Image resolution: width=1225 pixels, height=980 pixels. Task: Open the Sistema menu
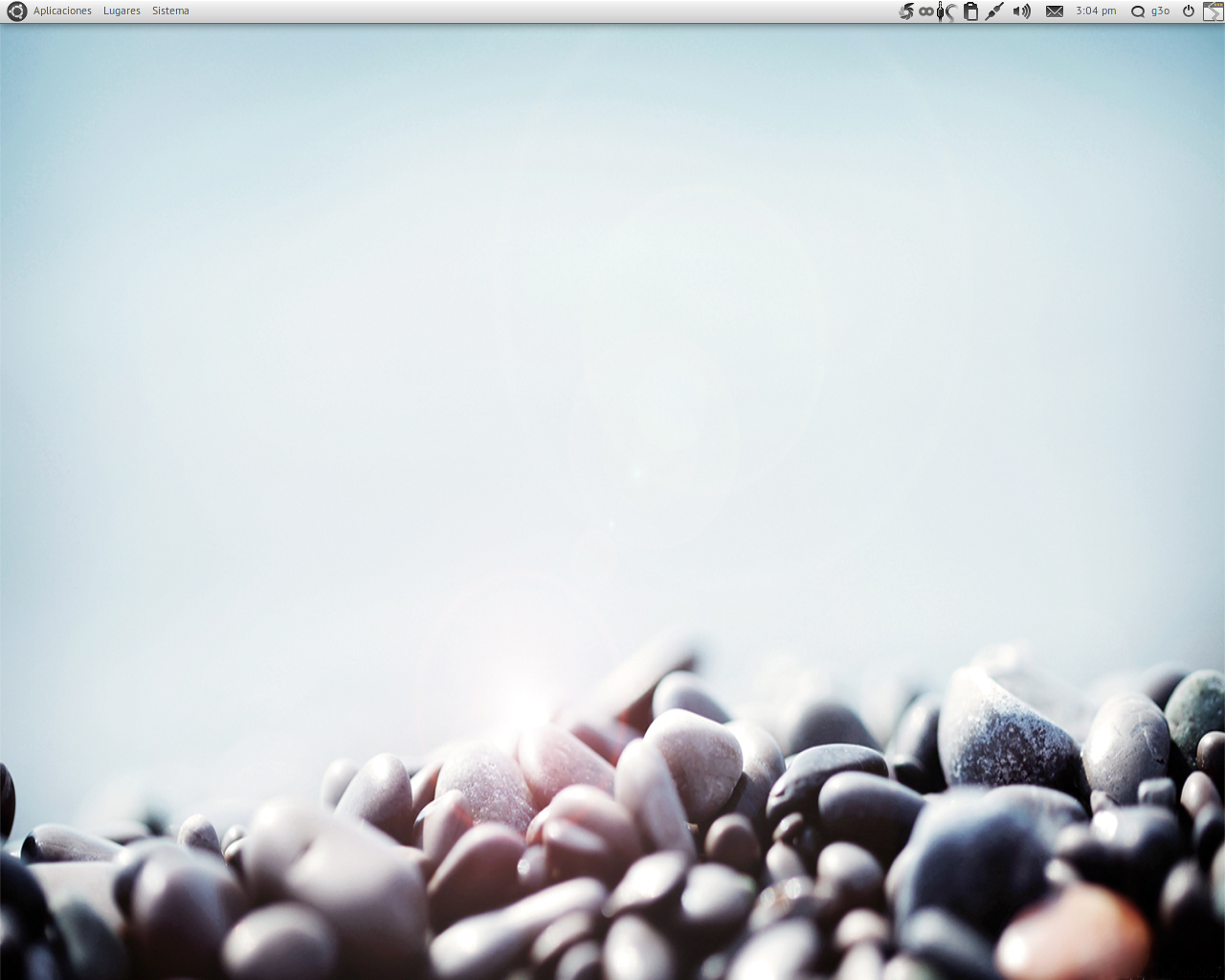170,11
